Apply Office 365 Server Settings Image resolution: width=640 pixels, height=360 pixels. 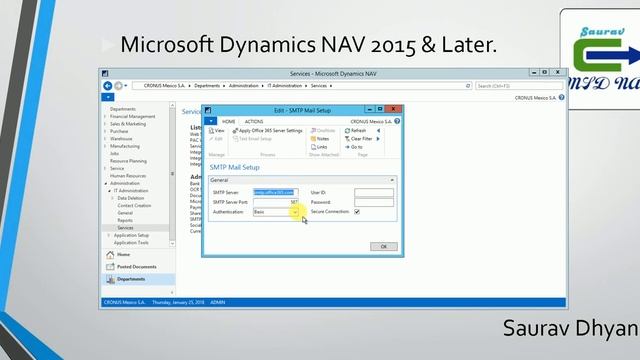coord(267,131)
